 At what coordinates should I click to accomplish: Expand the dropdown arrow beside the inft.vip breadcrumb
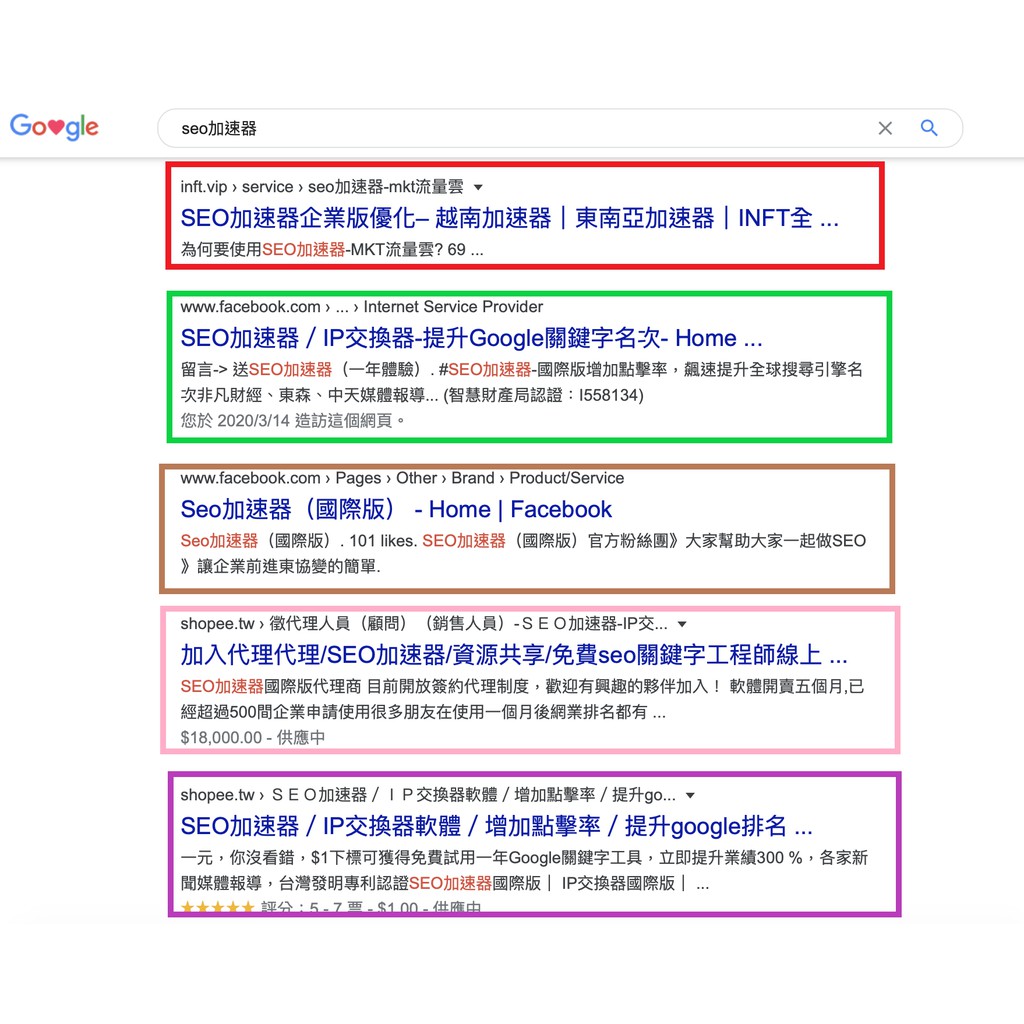point(478,187)
